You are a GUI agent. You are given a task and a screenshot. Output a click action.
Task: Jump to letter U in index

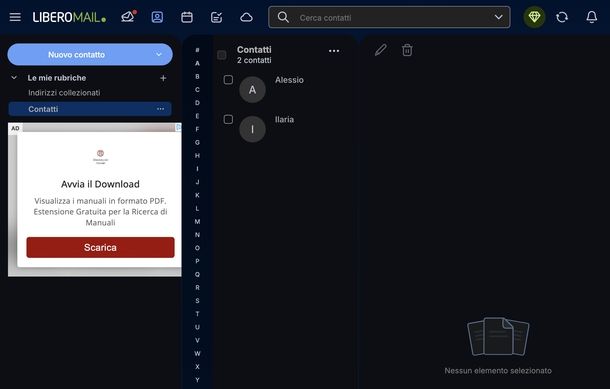[x=197, y=327]
